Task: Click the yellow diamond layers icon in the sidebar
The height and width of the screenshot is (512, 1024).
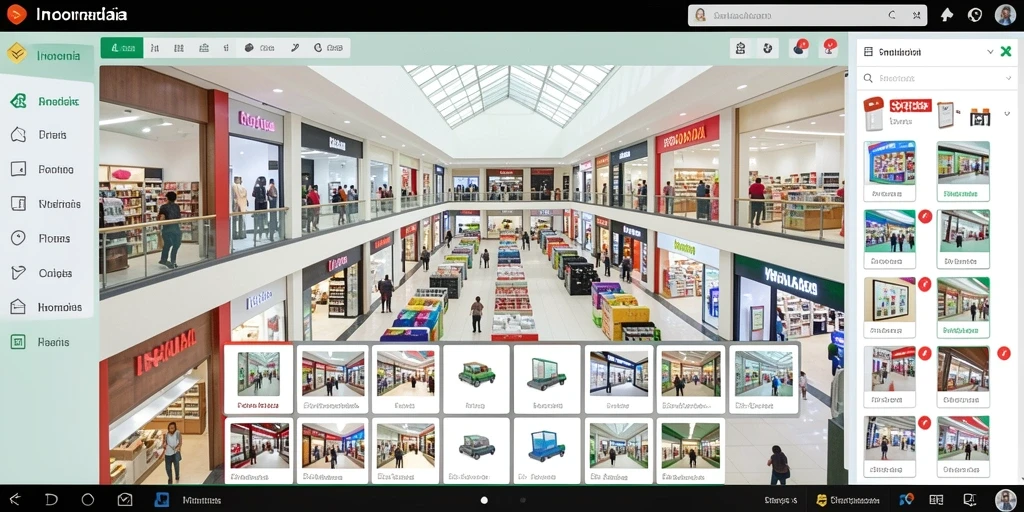Action: [x=16, y=54]
